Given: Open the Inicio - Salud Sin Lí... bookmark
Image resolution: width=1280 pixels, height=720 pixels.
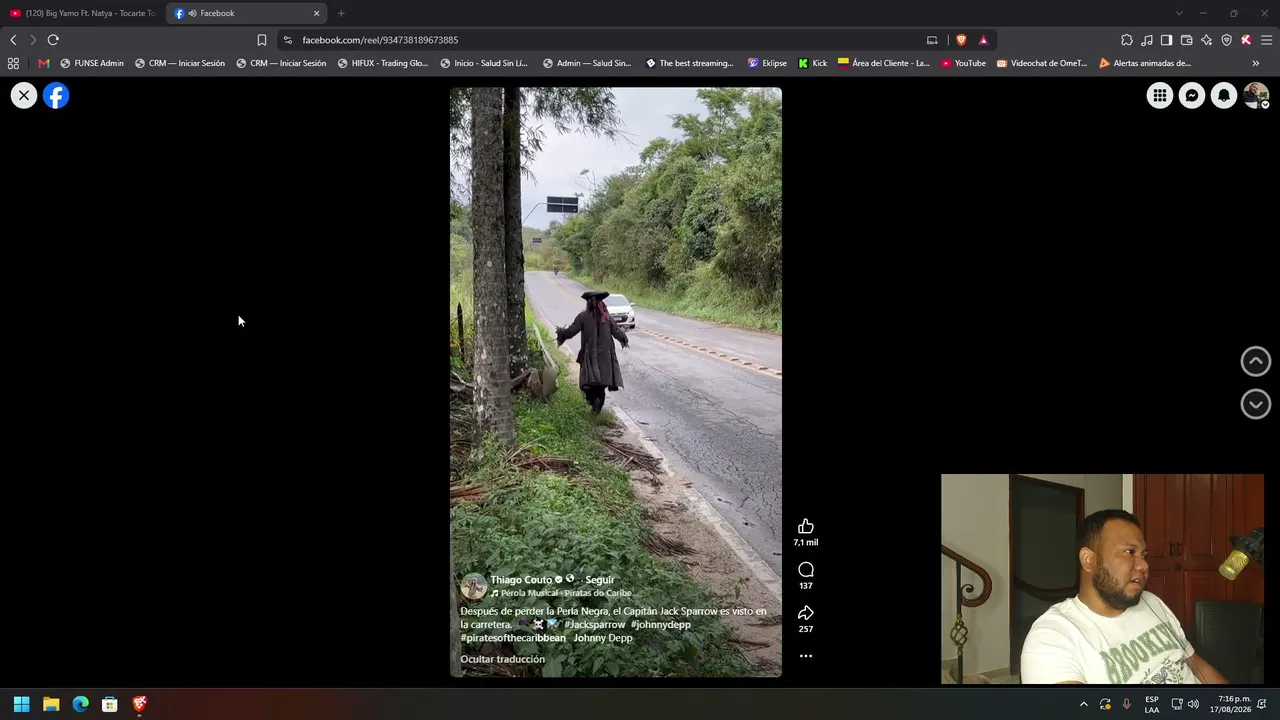Looking at the screenshot, I should 484,63.
